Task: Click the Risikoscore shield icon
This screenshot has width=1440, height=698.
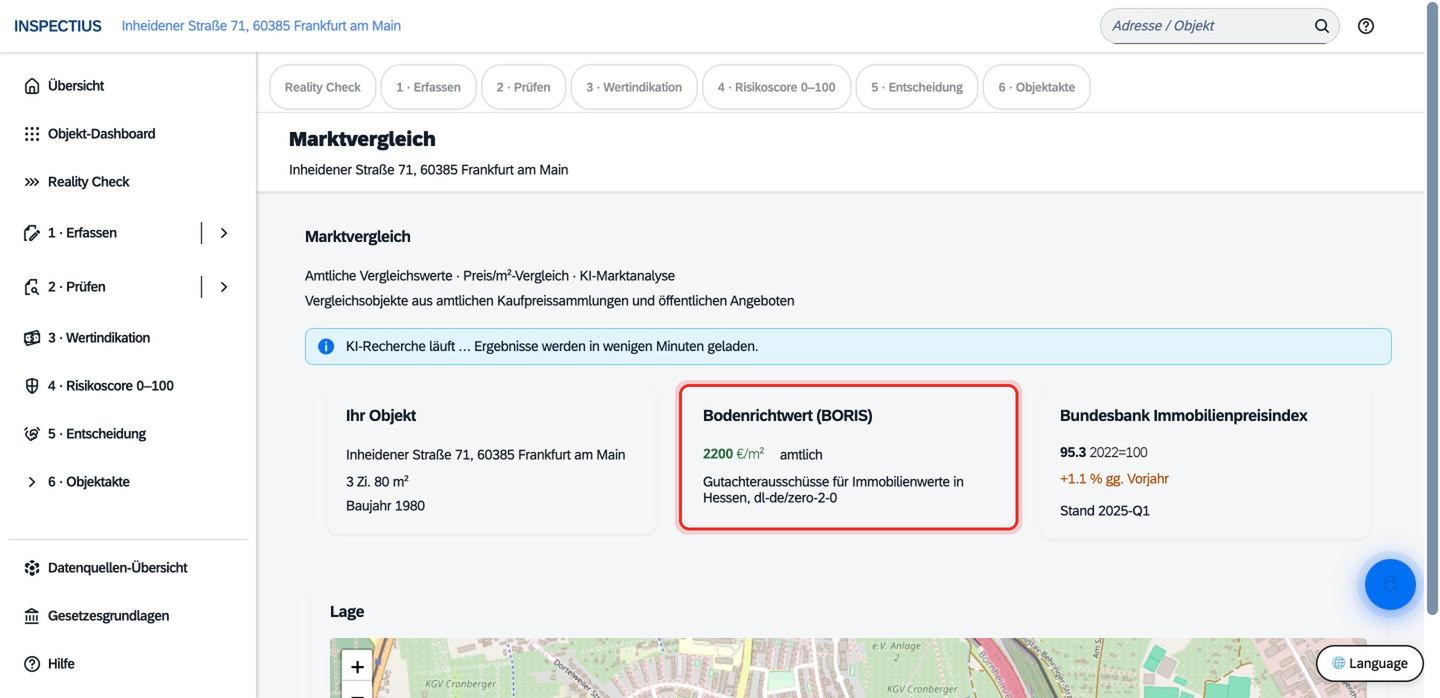Action: 32,386
